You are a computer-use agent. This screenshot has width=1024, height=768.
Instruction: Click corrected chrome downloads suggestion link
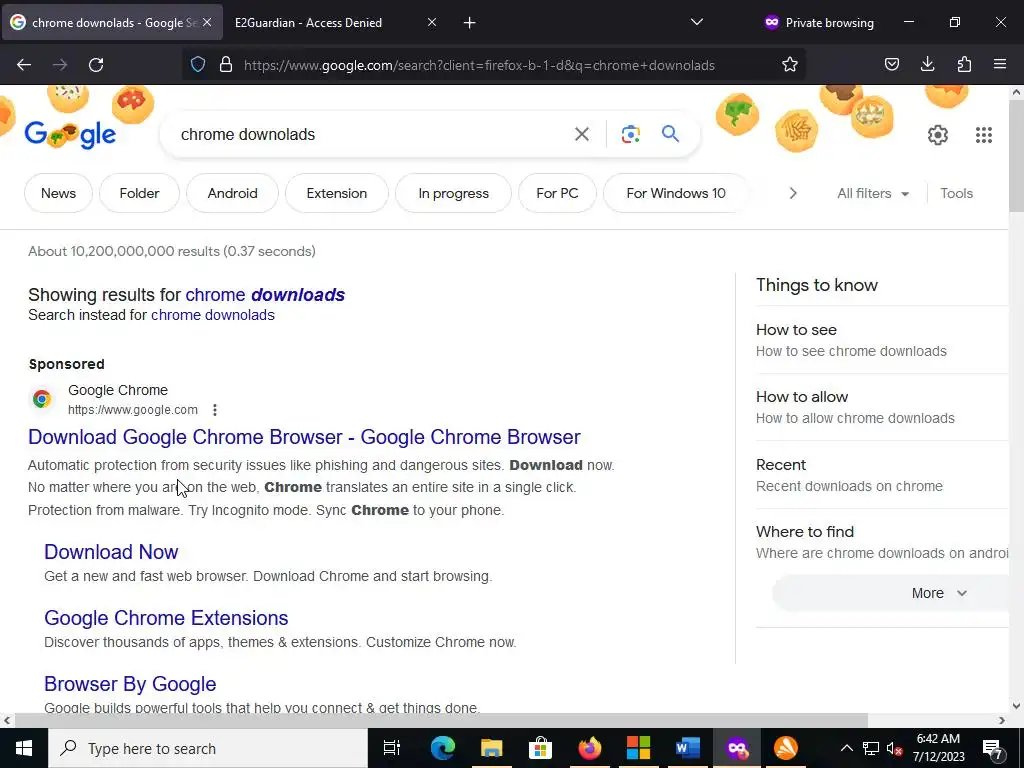click(x=265, y=295)
